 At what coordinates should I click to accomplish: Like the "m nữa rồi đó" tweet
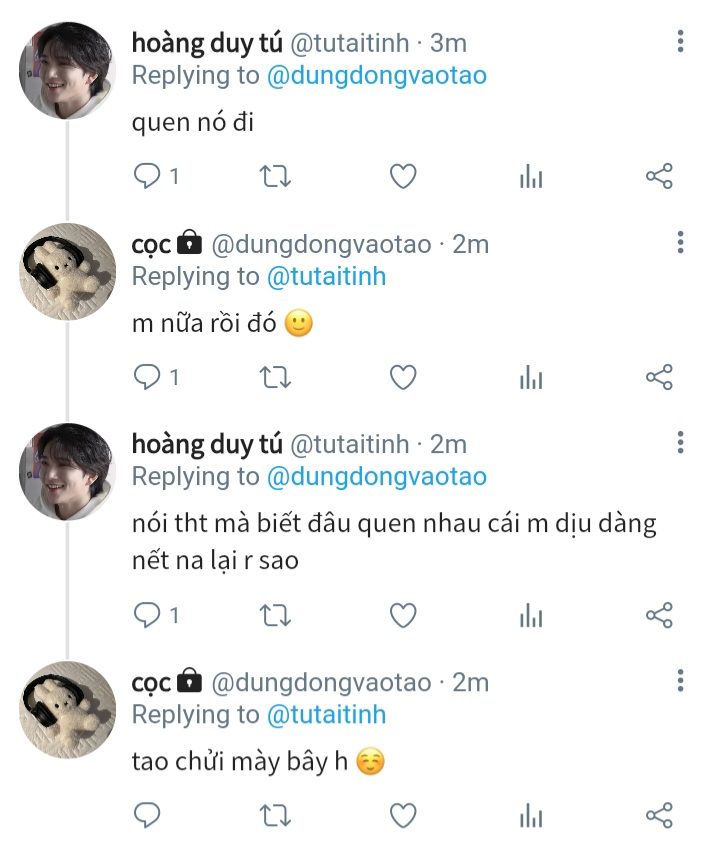(x=402, y=377)
